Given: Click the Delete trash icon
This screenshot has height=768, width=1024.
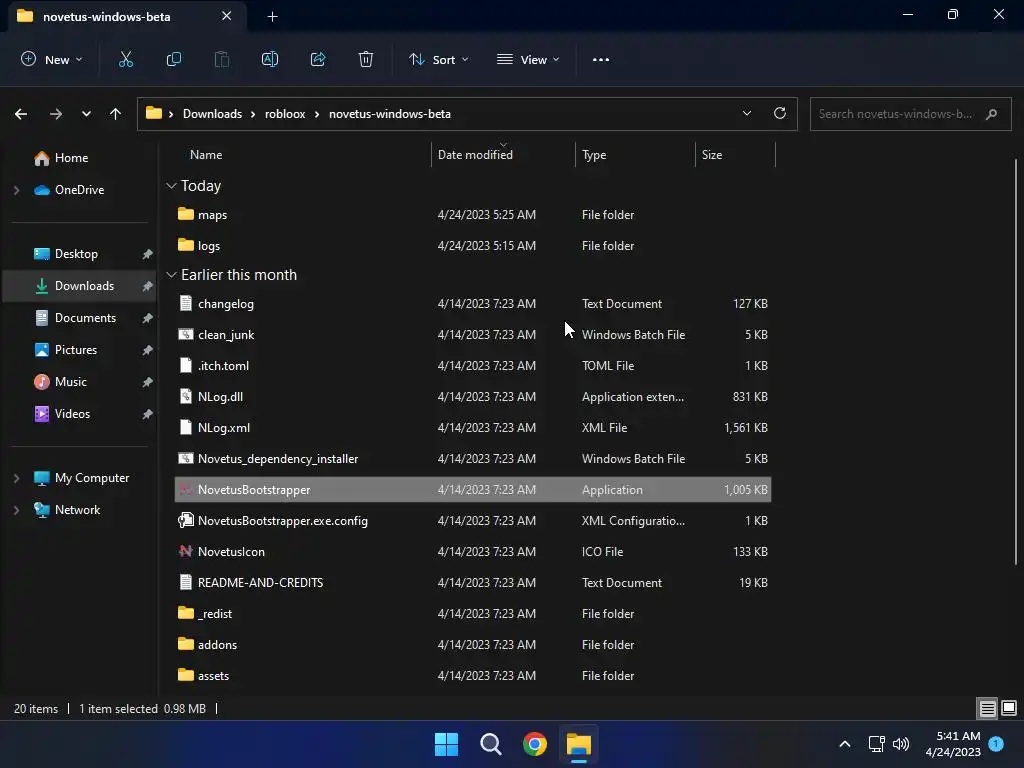Looking at the screenshot, I should 366,59.
